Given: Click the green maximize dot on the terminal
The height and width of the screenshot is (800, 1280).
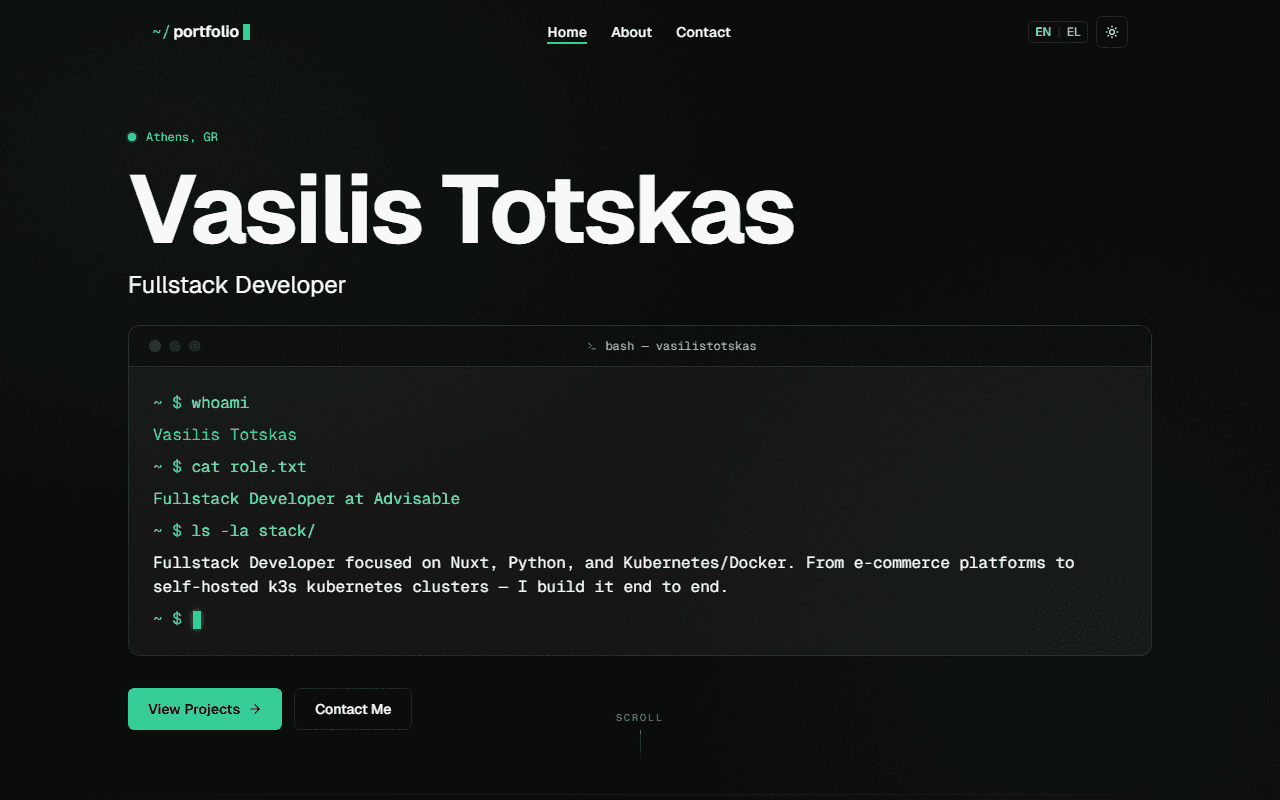Looking at the screenshot, I should pos(195,345).
